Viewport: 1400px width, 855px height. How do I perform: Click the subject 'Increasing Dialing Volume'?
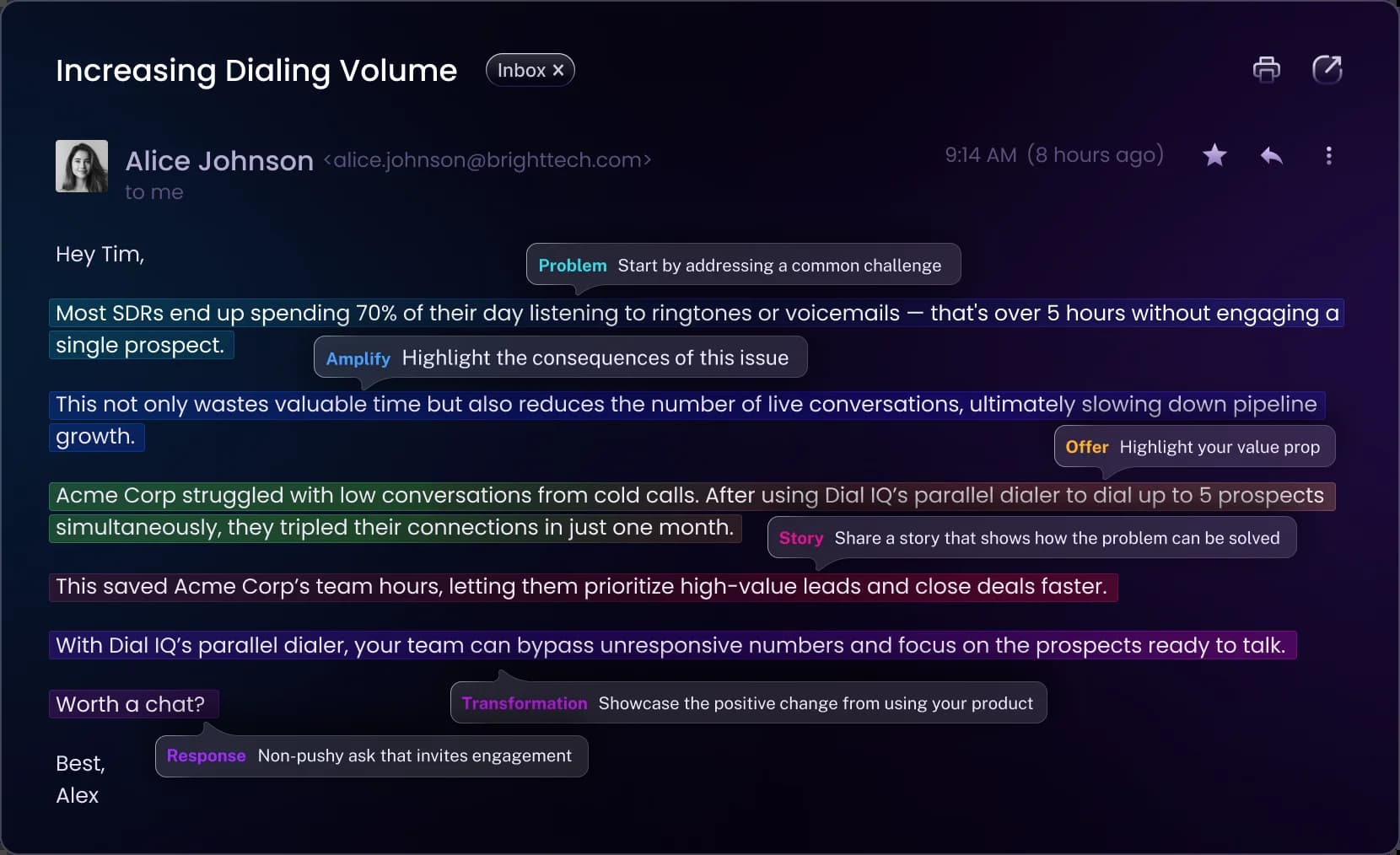(256, 71)
